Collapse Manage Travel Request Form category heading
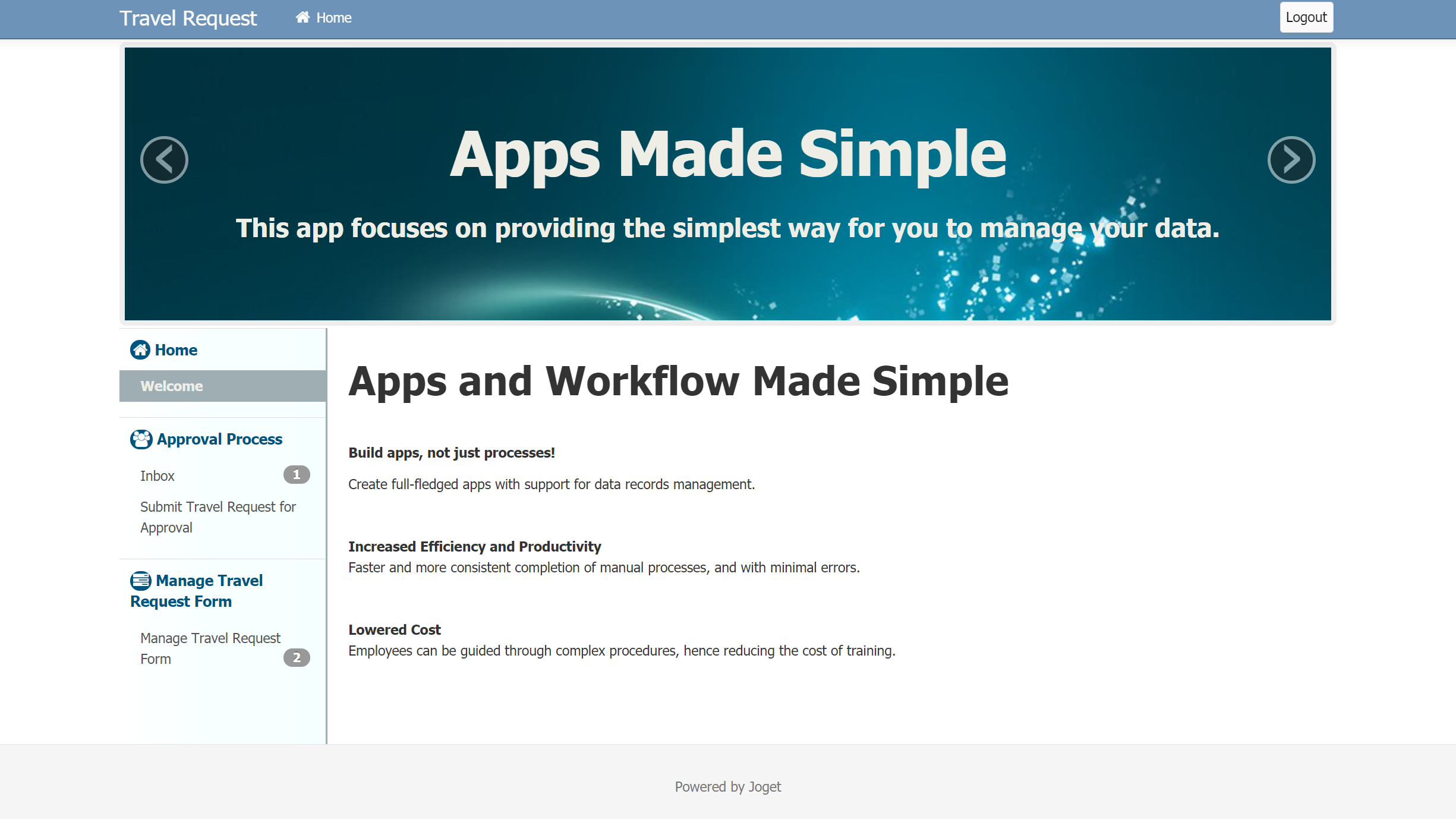Viewport: 1456px width, 819px height. (x=197, y=591)
